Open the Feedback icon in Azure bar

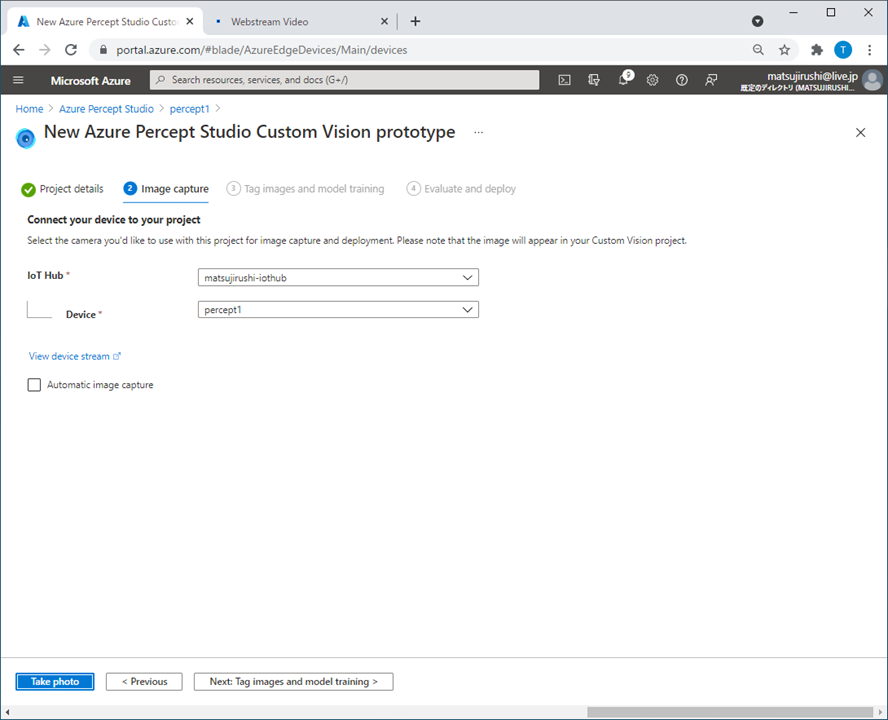711,80
